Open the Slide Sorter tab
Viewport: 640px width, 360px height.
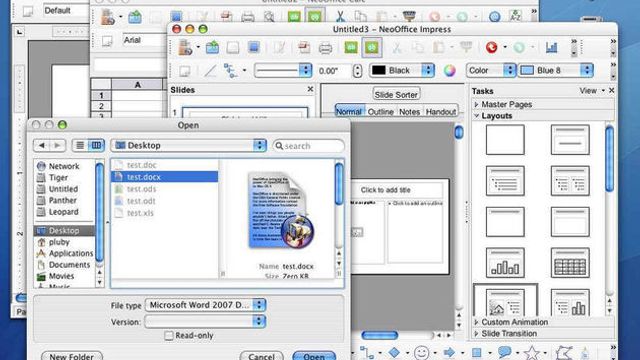click(x=396, y=95)
